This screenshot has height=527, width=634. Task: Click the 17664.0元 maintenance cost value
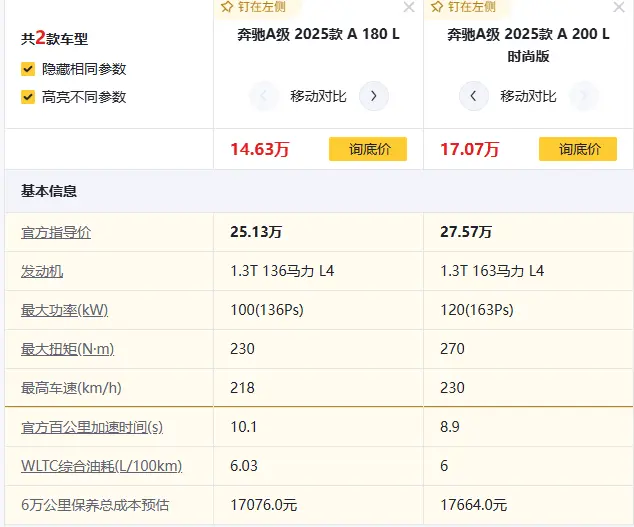pyautogui.click(x=473, y=505)
